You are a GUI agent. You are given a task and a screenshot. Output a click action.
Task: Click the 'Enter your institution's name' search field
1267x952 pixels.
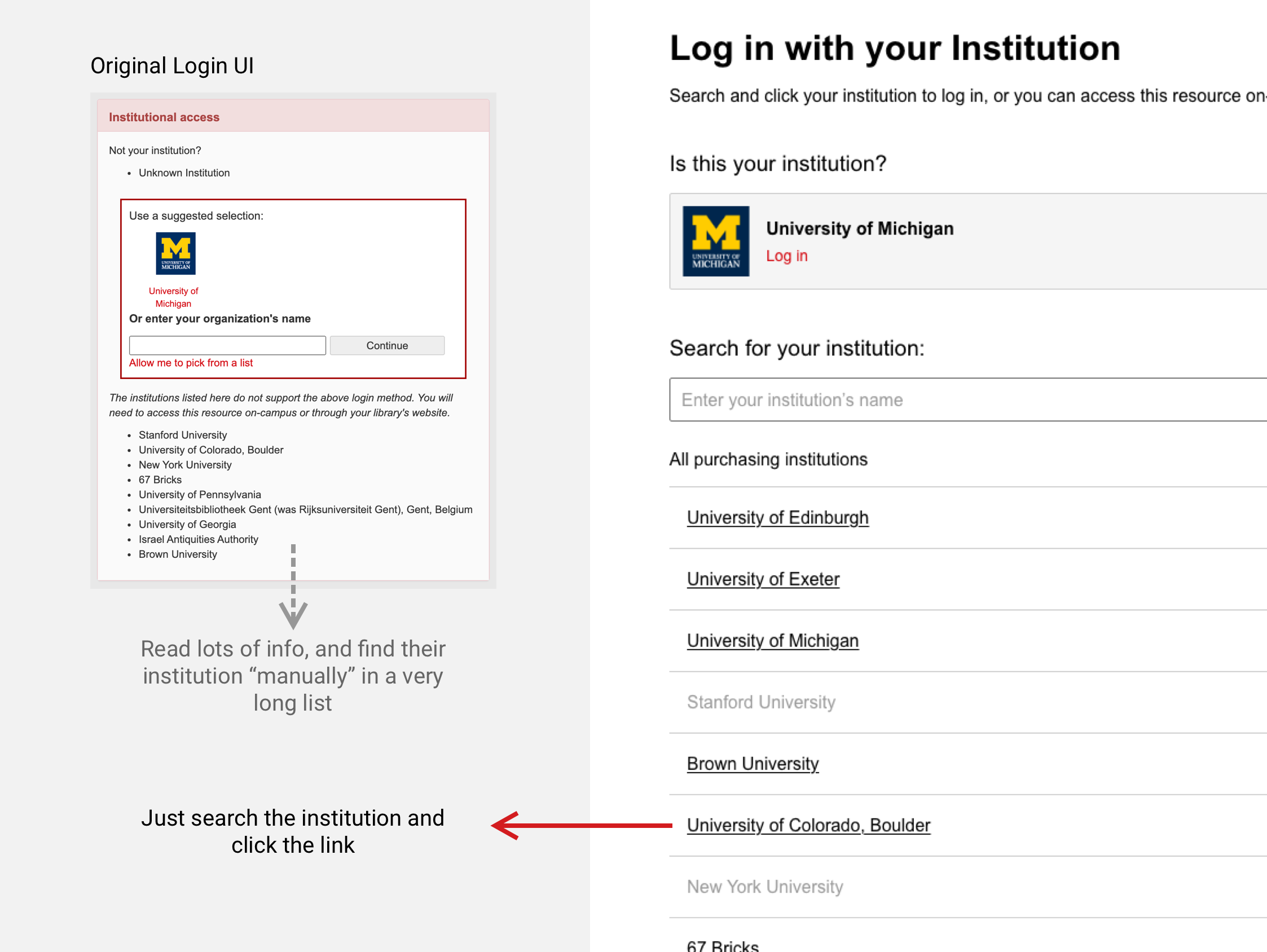coord(968,399)
